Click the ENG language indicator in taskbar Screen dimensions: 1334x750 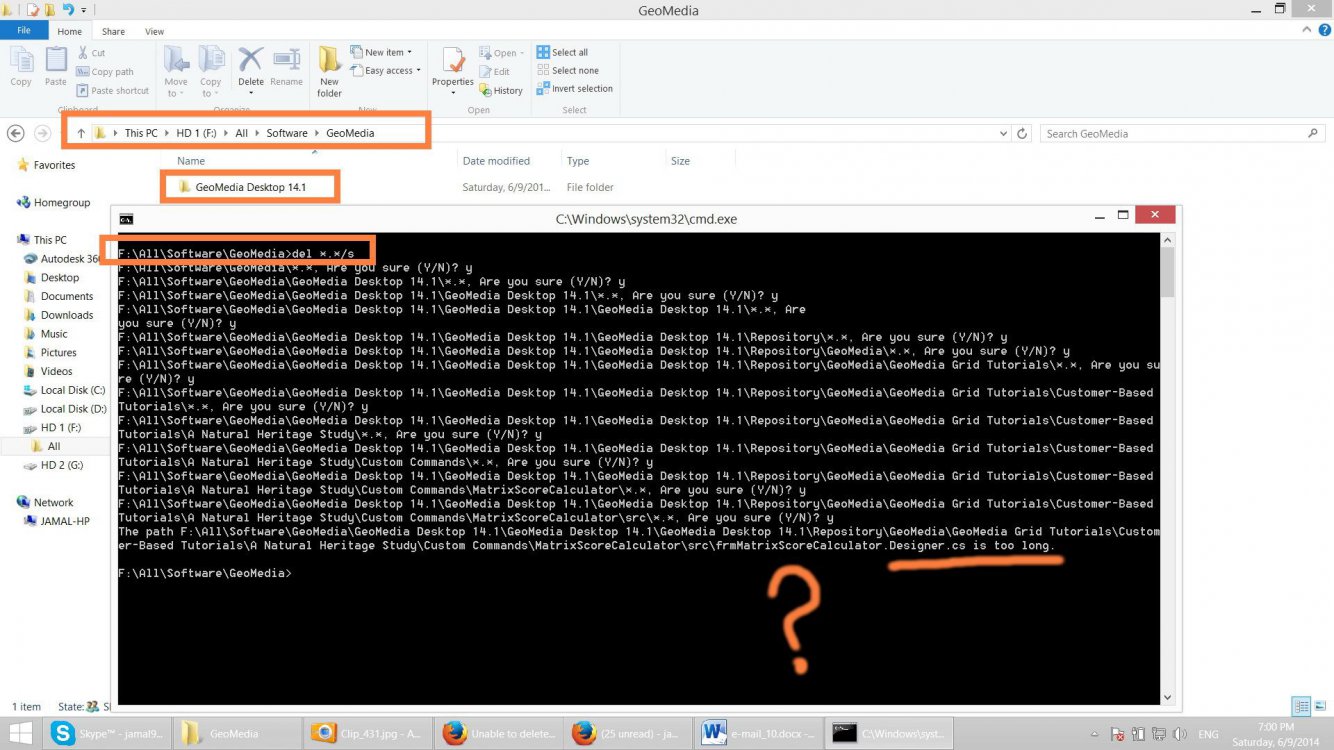(x=1208, y=734)
